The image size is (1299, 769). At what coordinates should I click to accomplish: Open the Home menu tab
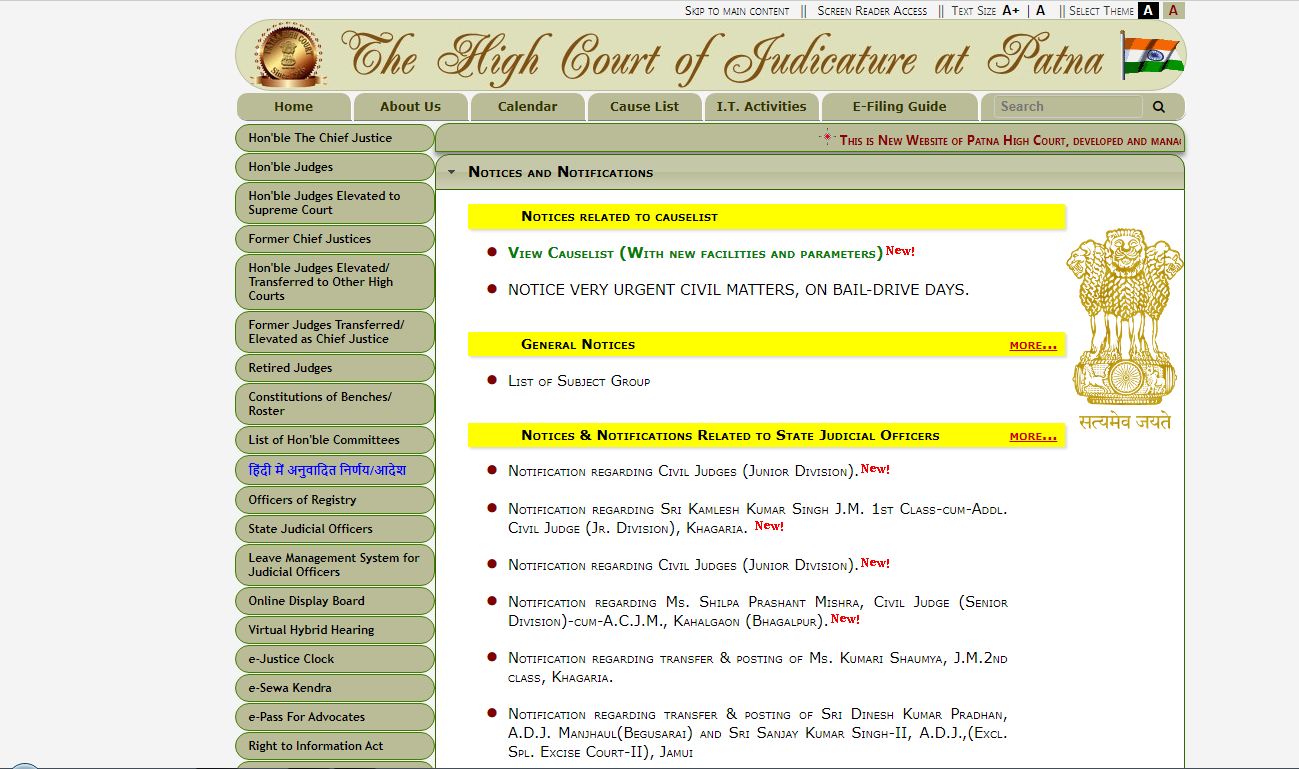[x=294, y=107]
